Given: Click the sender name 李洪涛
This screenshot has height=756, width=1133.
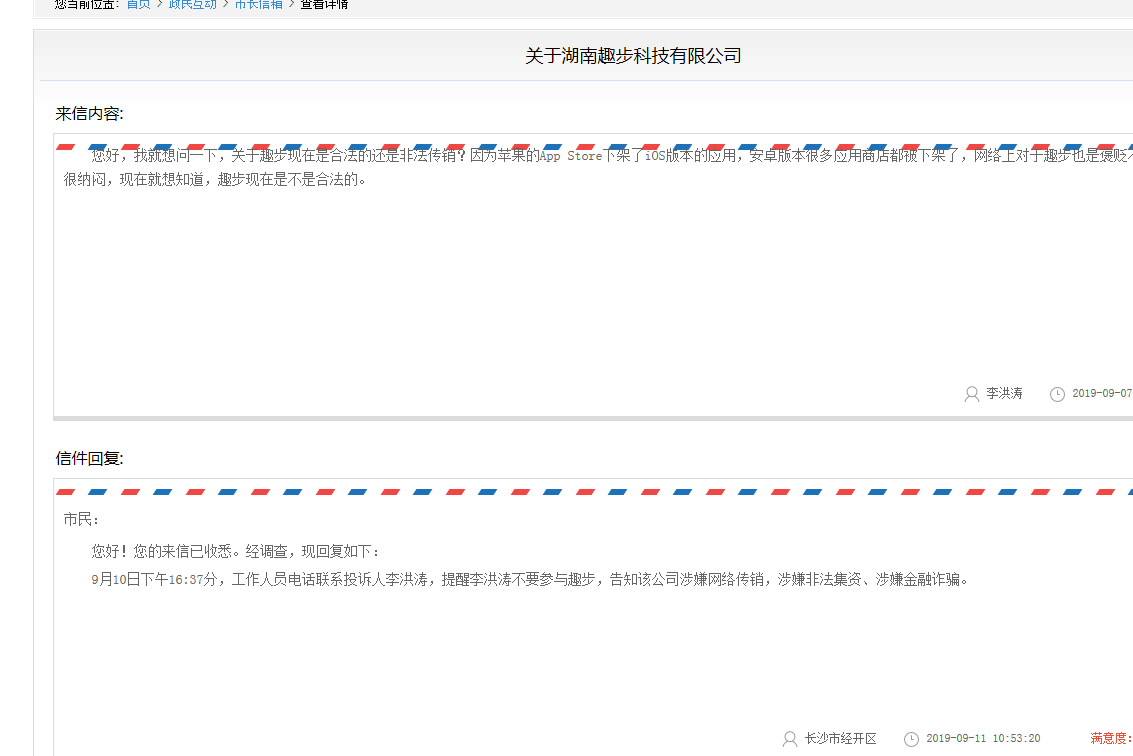Looking at the screenshot, I should point(1004,393).
